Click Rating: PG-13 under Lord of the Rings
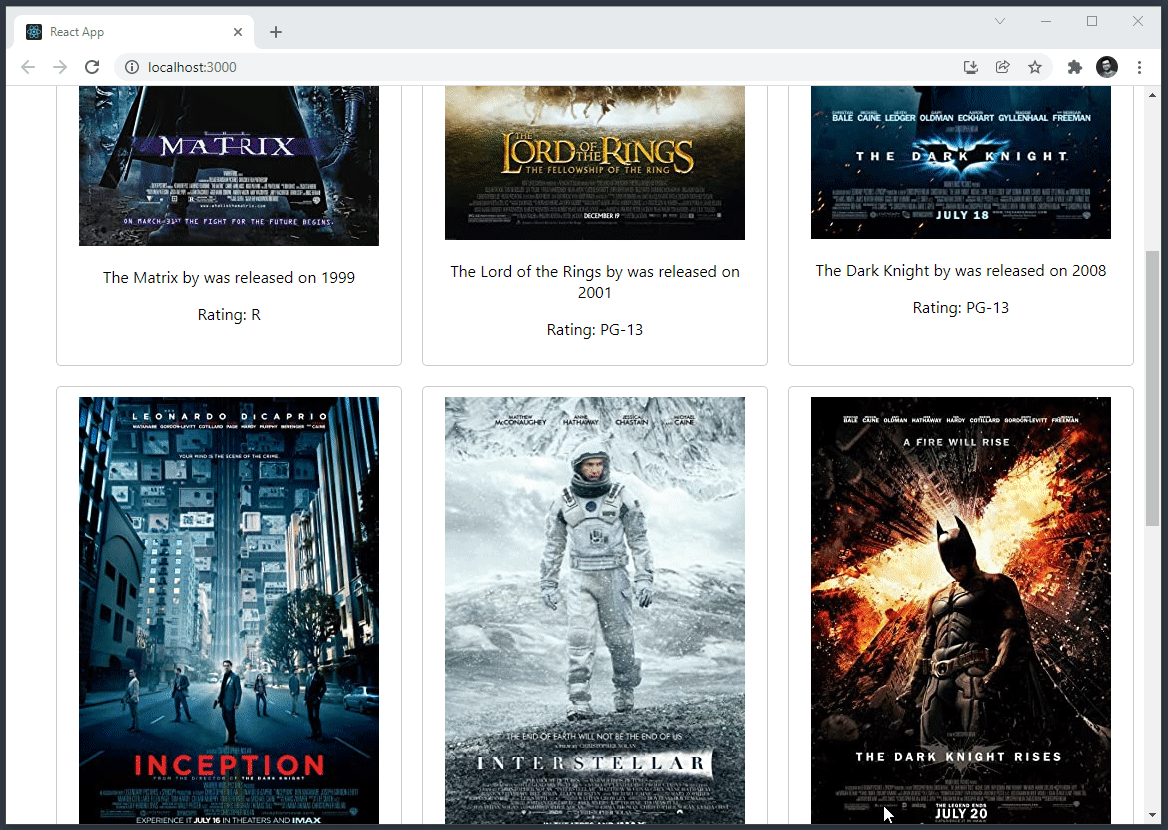The image size is (1168, 830). 594,330
